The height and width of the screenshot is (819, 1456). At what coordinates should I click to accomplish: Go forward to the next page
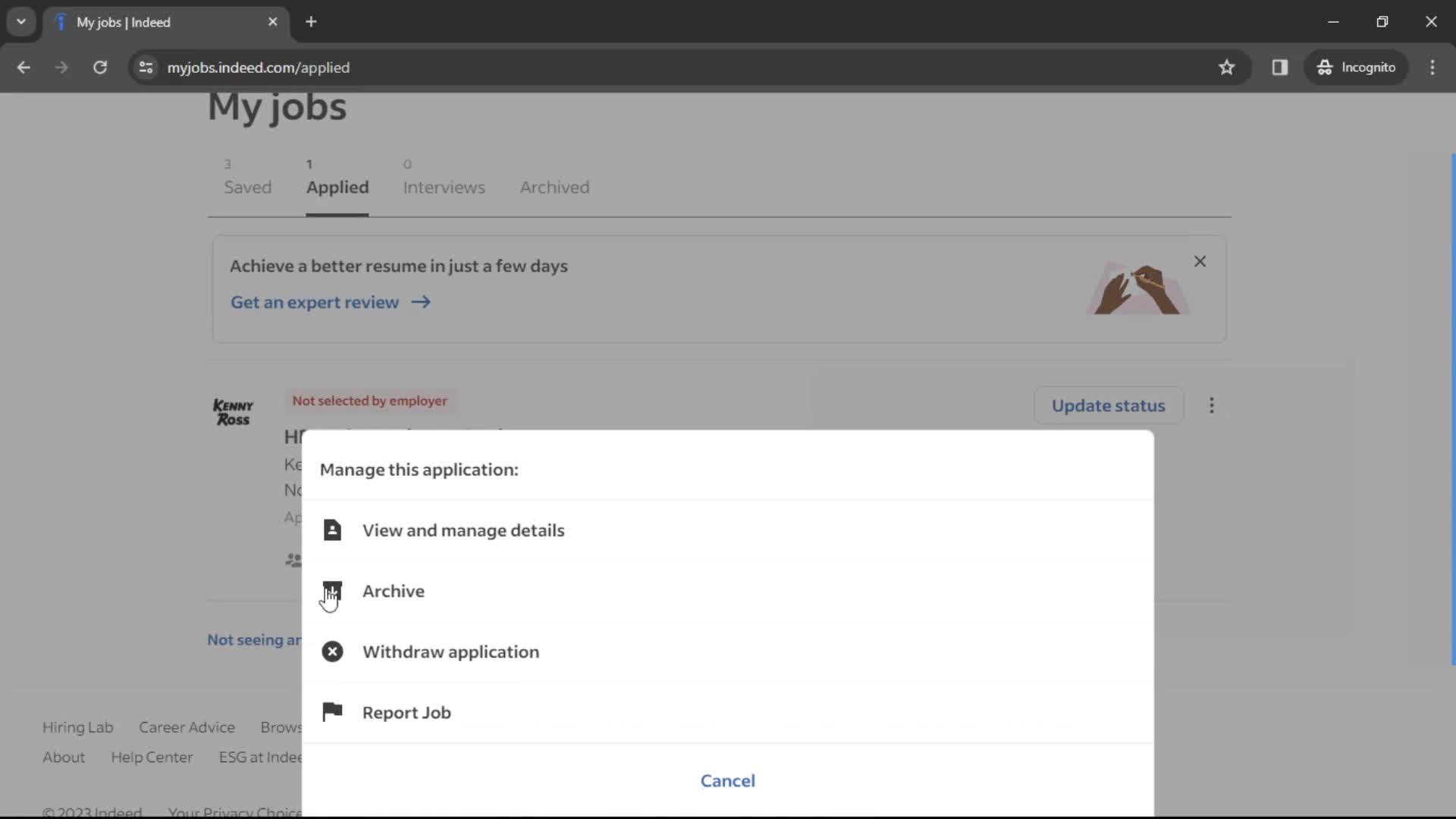(x=61, y=67)
